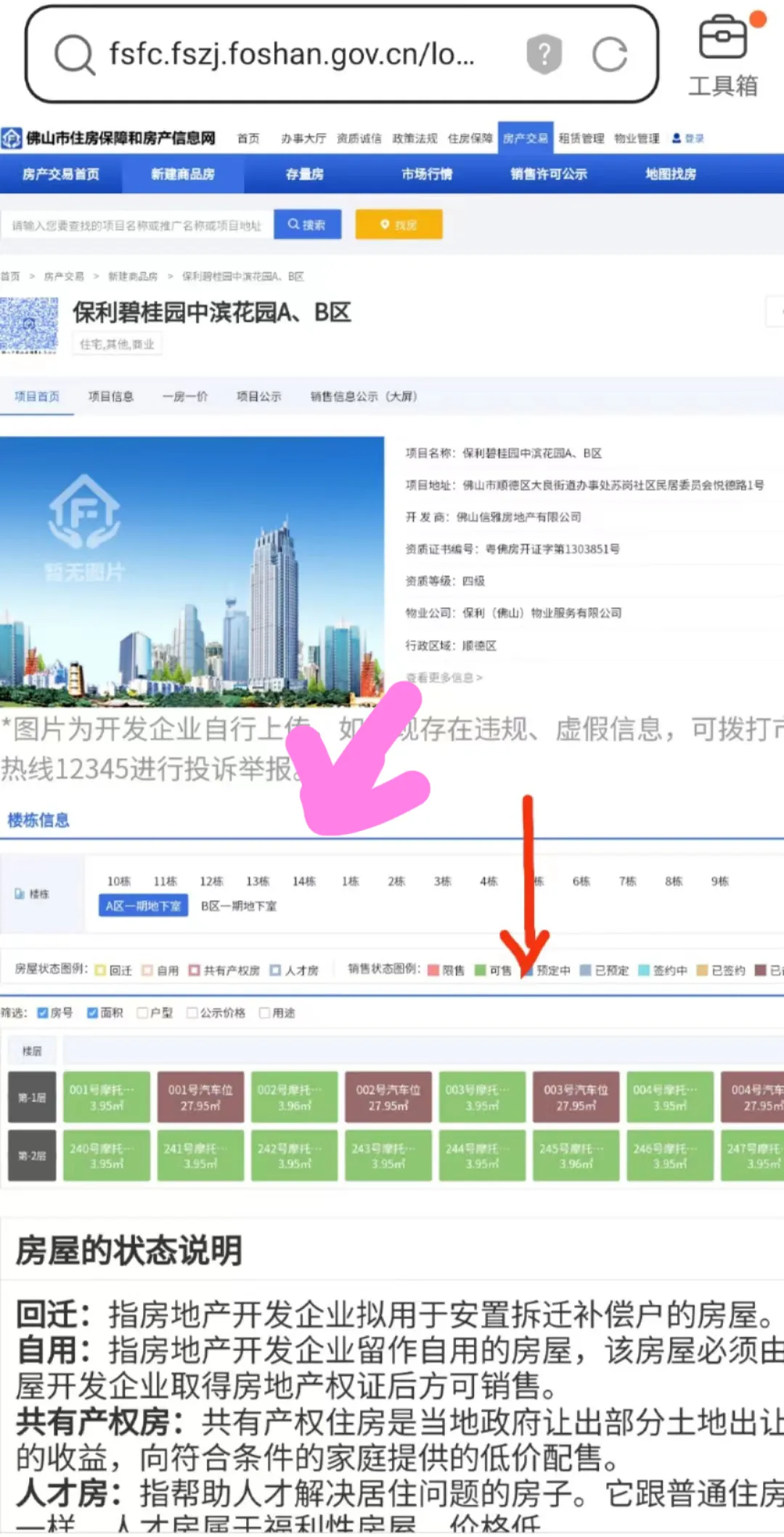Tap the shield security icon in address bar

click(544, 54)
